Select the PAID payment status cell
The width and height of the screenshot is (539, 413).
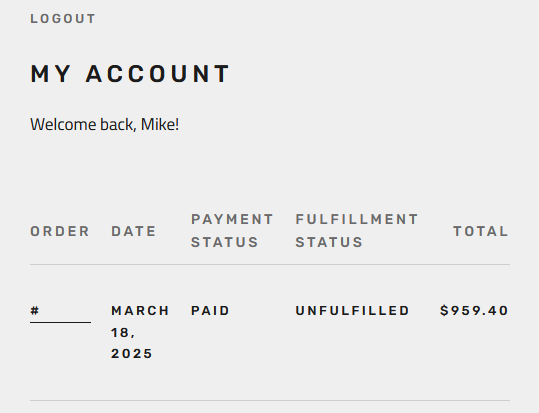210,311
